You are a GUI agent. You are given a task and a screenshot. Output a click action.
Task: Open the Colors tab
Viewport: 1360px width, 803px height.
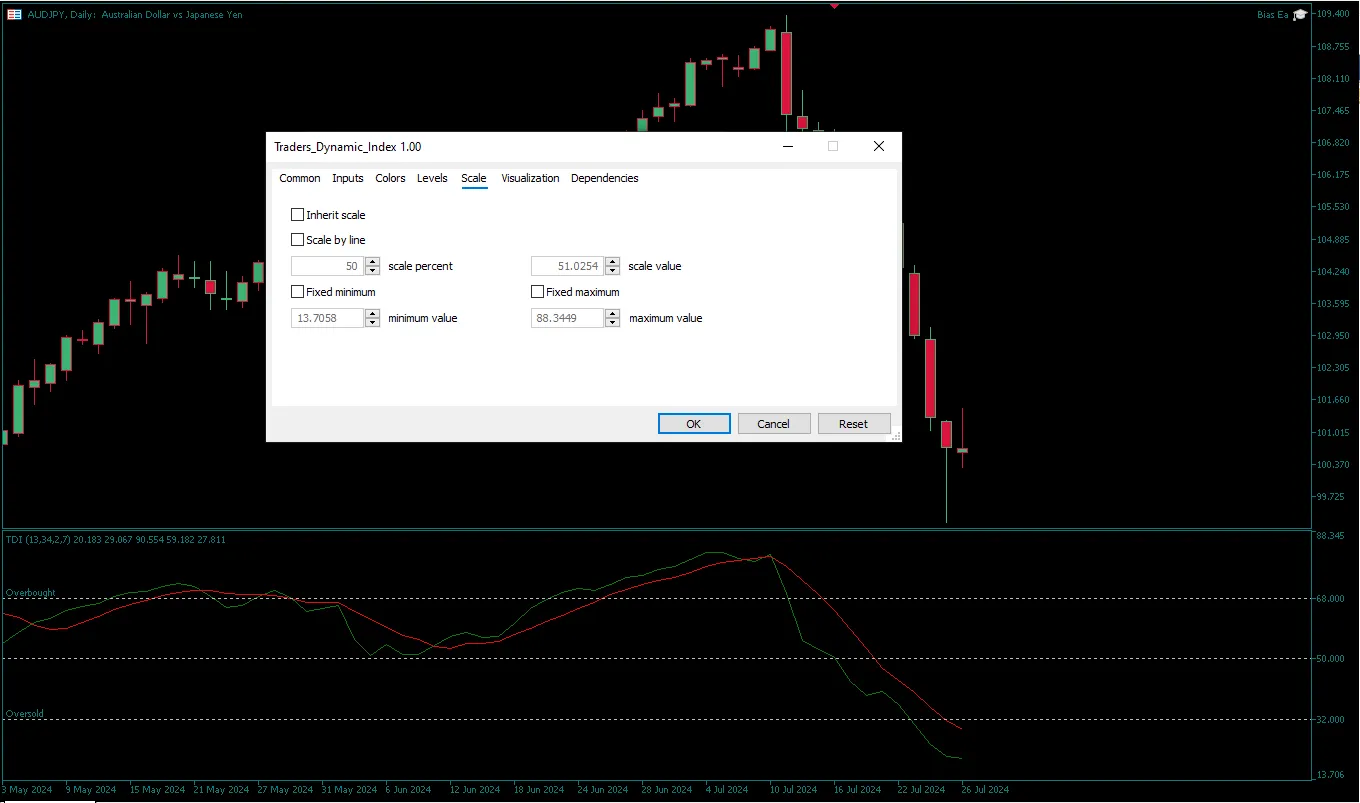[x=390, y=178]
